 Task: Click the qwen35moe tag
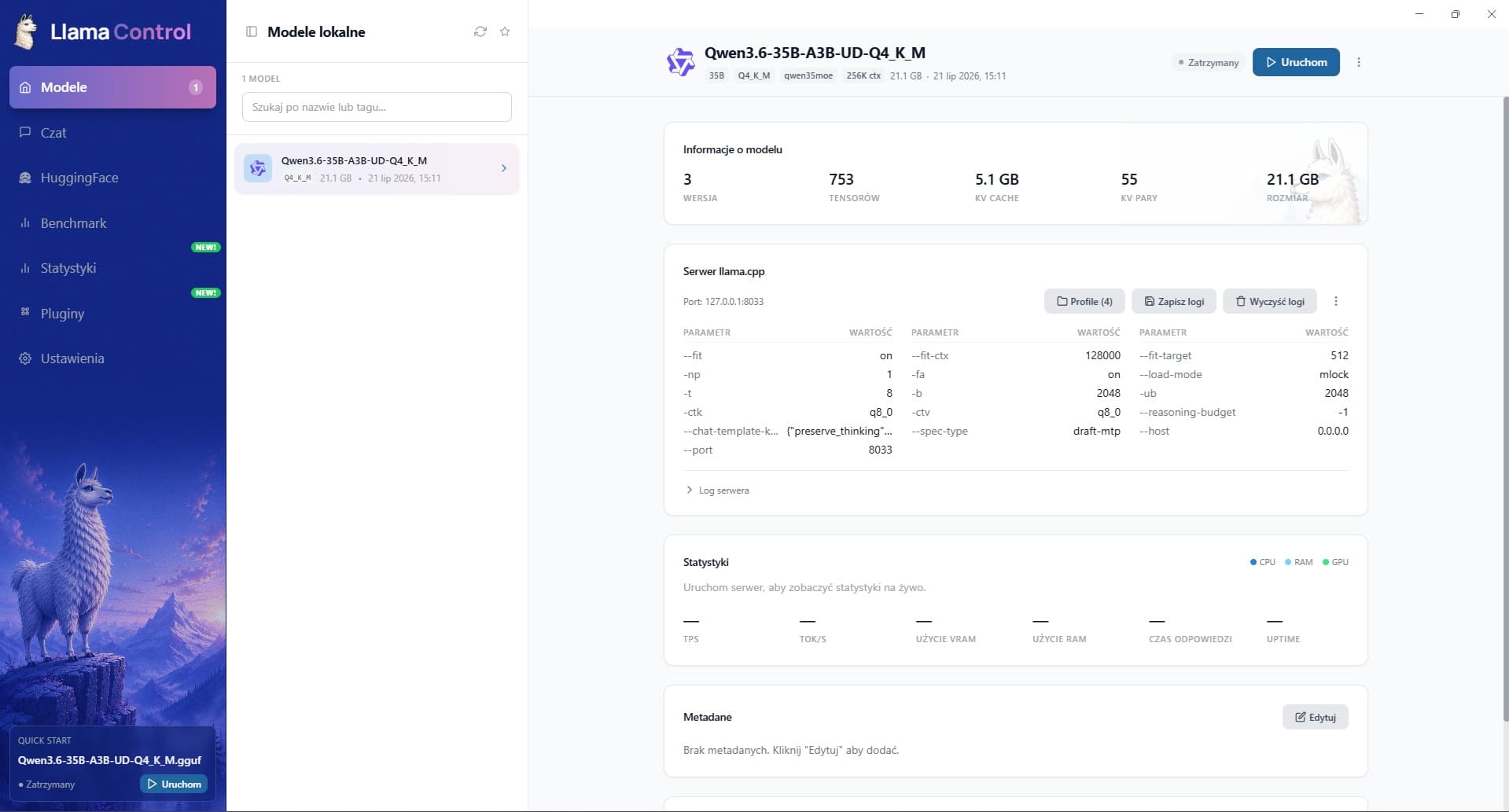pos(808,75)
